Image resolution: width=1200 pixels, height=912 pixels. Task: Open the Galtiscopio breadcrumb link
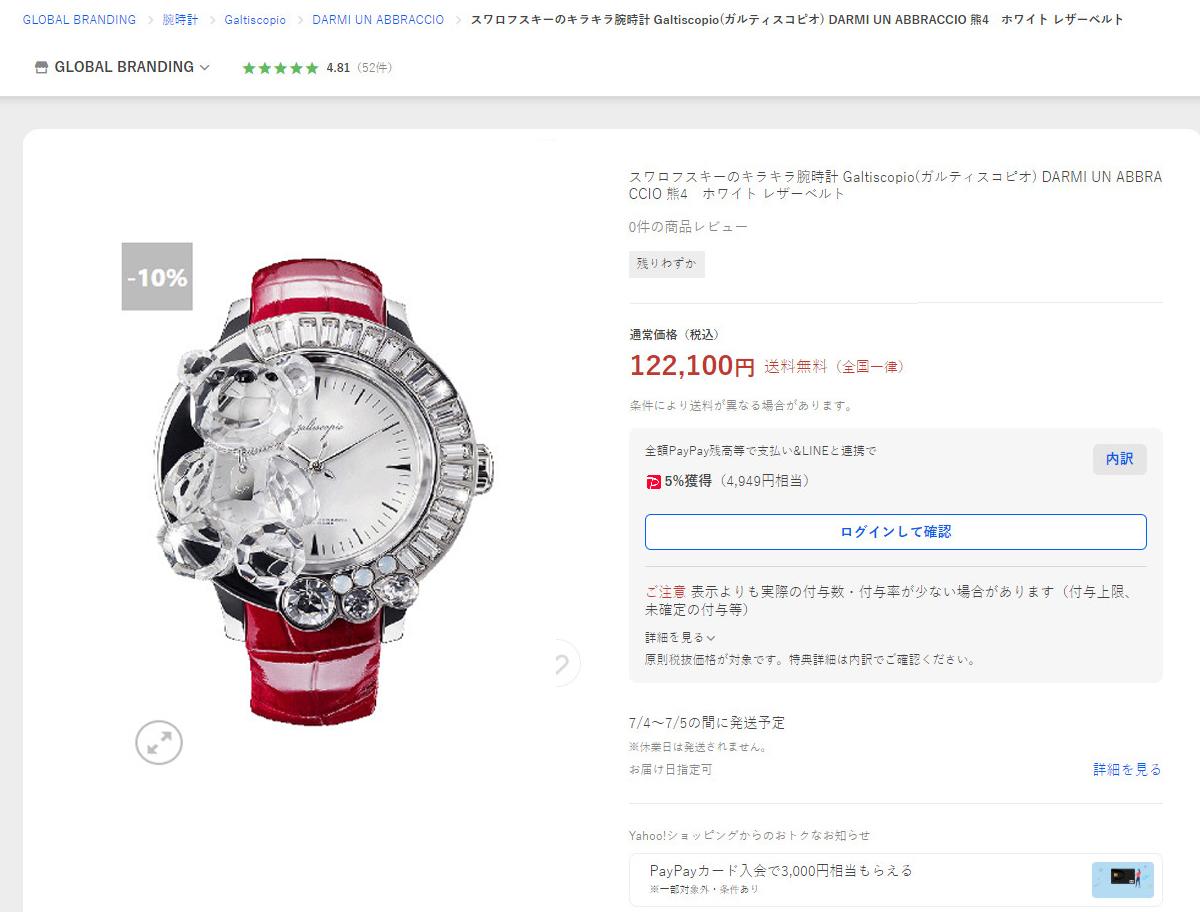point(255,20)
